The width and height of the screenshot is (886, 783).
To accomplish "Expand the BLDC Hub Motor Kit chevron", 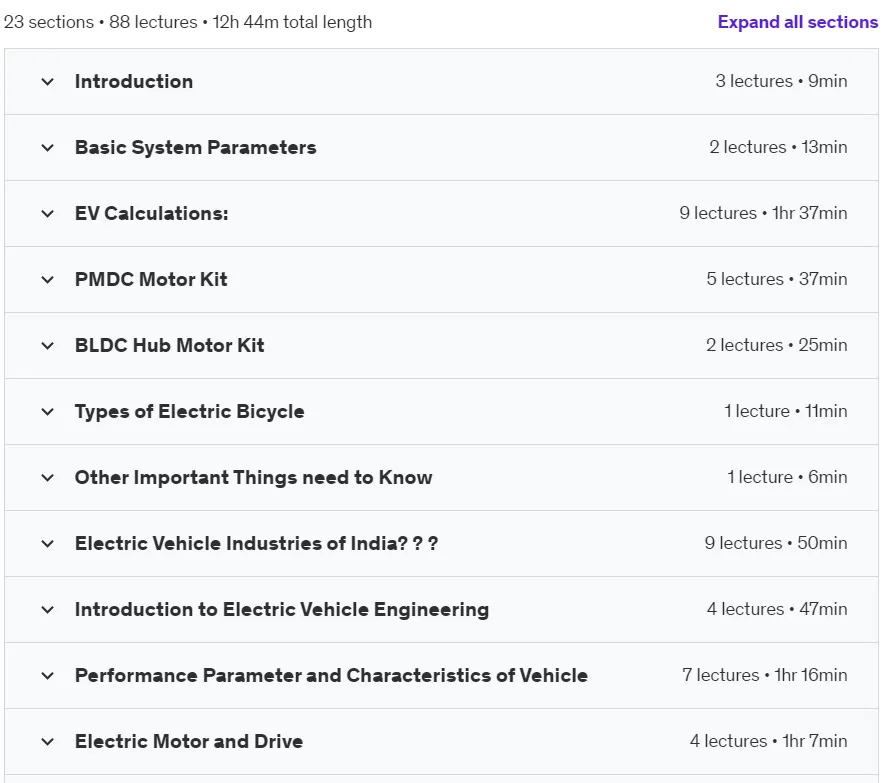I will [48, 346].
